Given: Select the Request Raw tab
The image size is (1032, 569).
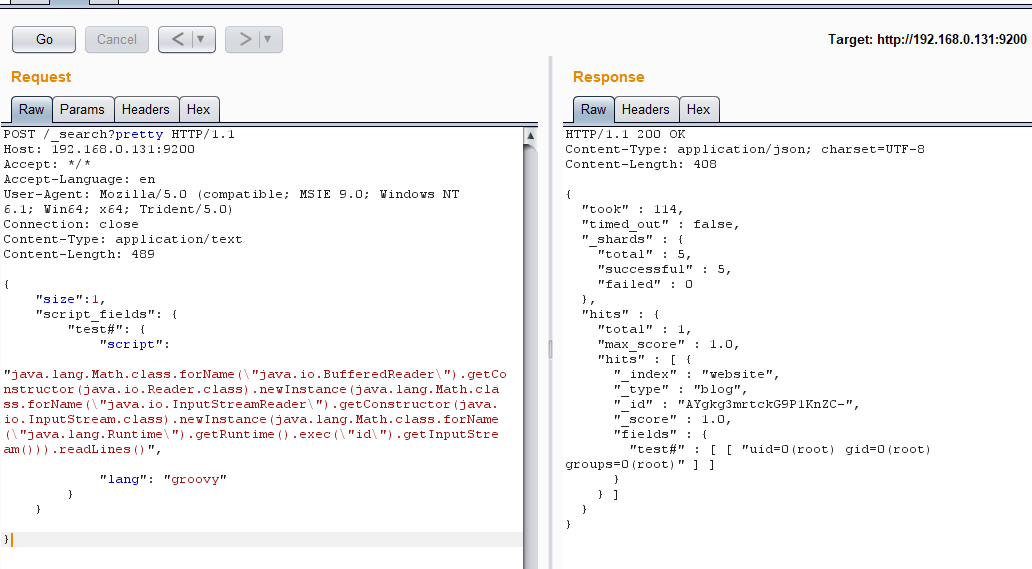Looking at the screenshot, I should (32, 109).
